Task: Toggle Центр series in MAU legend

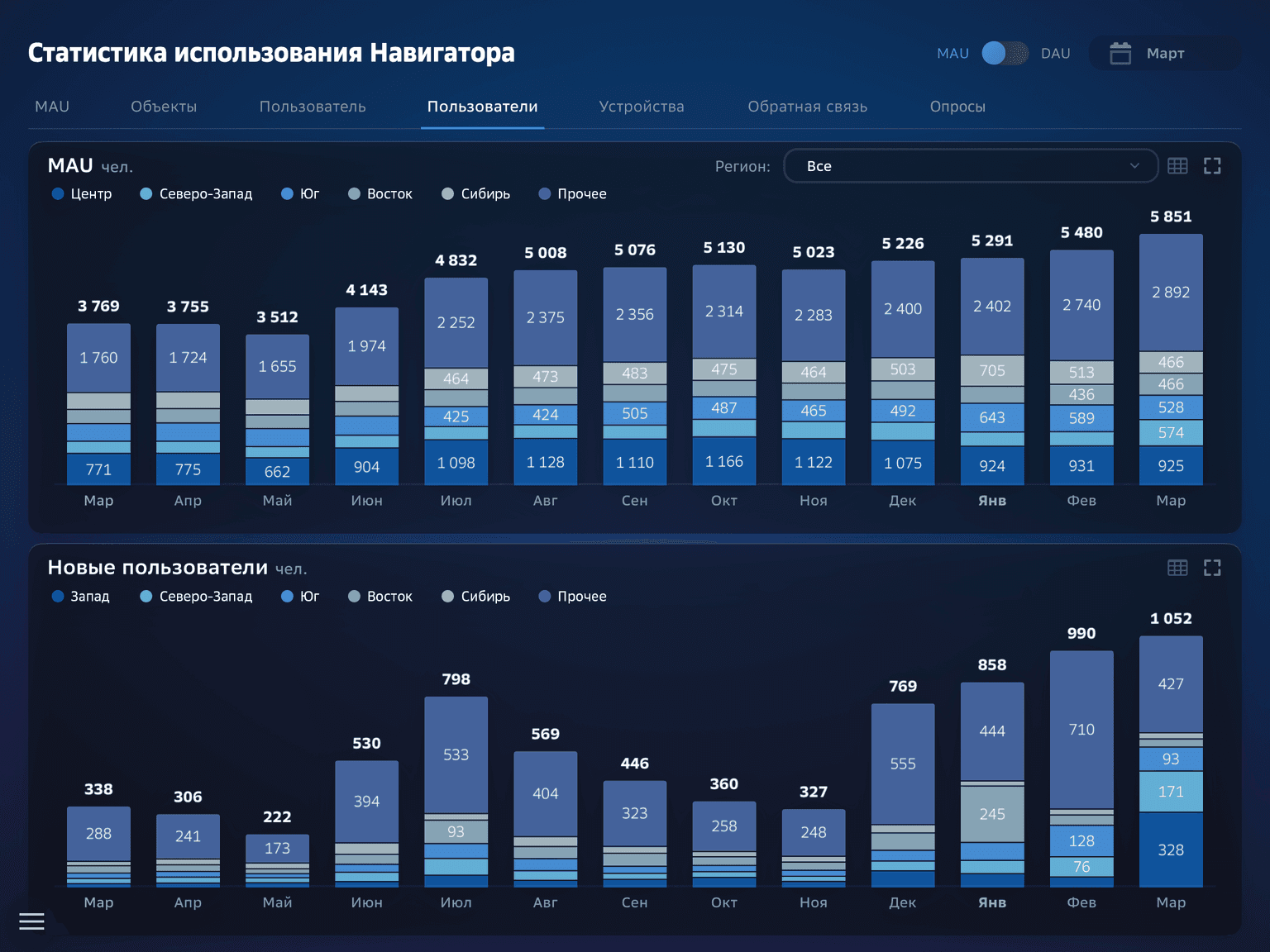Action: (82, 194)
